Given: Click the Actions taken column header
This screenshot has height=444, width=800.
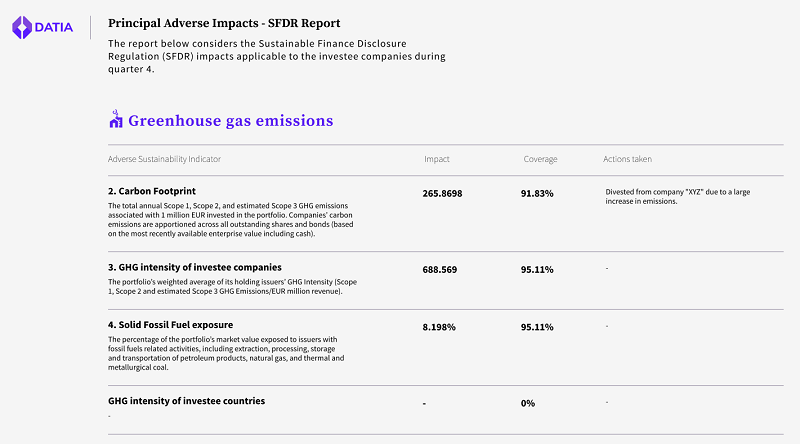Looking at the screenshot, I should click(628, 159).
